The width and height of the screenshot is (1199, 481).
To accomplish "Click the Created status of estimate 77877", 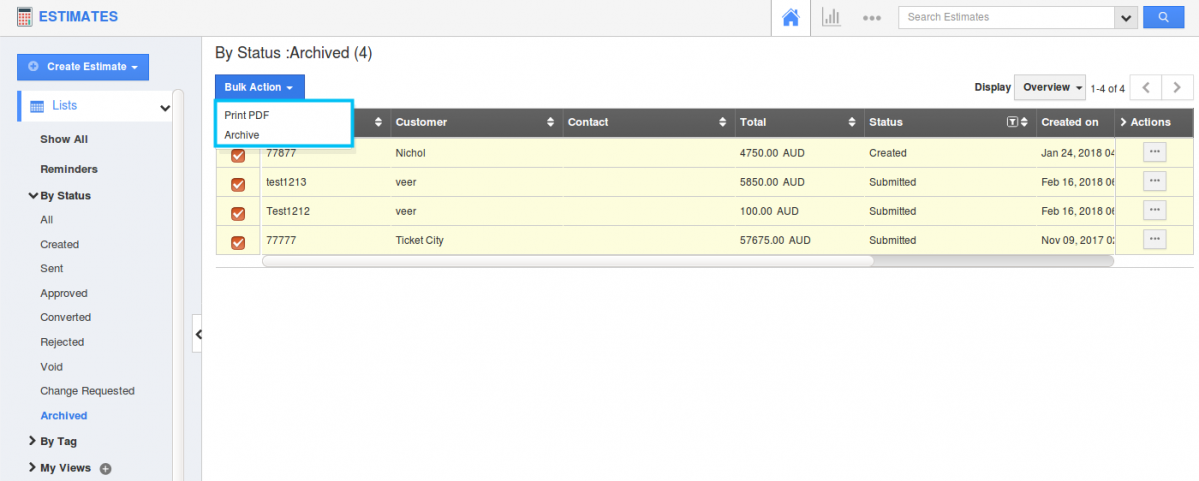I will pos(887,153).
